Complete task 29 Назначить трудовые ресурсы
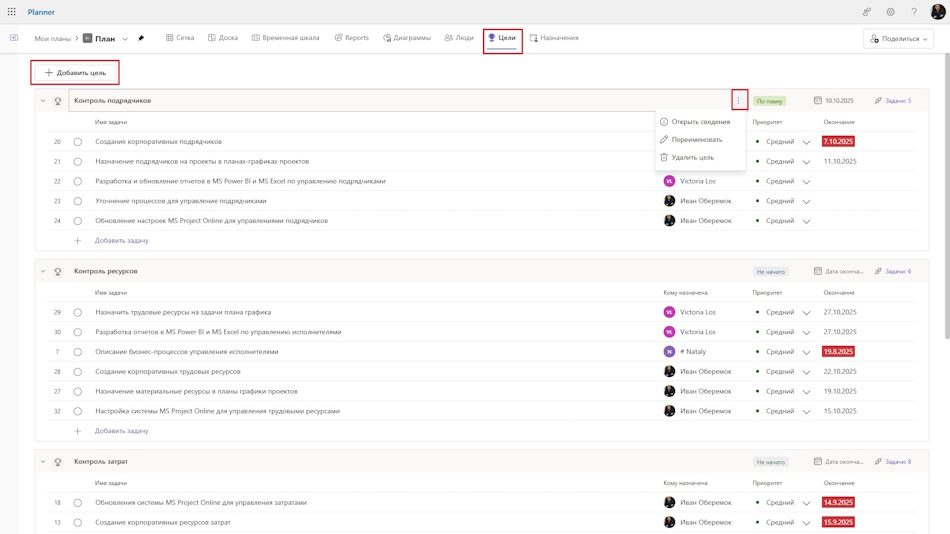This screenshot has height=534, width=950. [78, 313]
